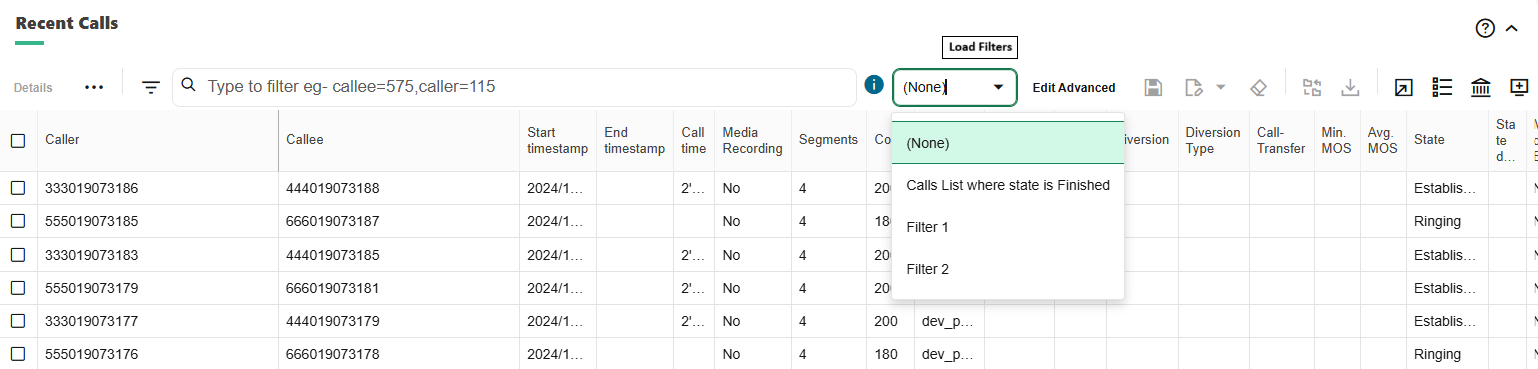Click callee cell 666019073187
This screenshot has width=1538, height=369.
pyautogui.click(x=398, y=221)
